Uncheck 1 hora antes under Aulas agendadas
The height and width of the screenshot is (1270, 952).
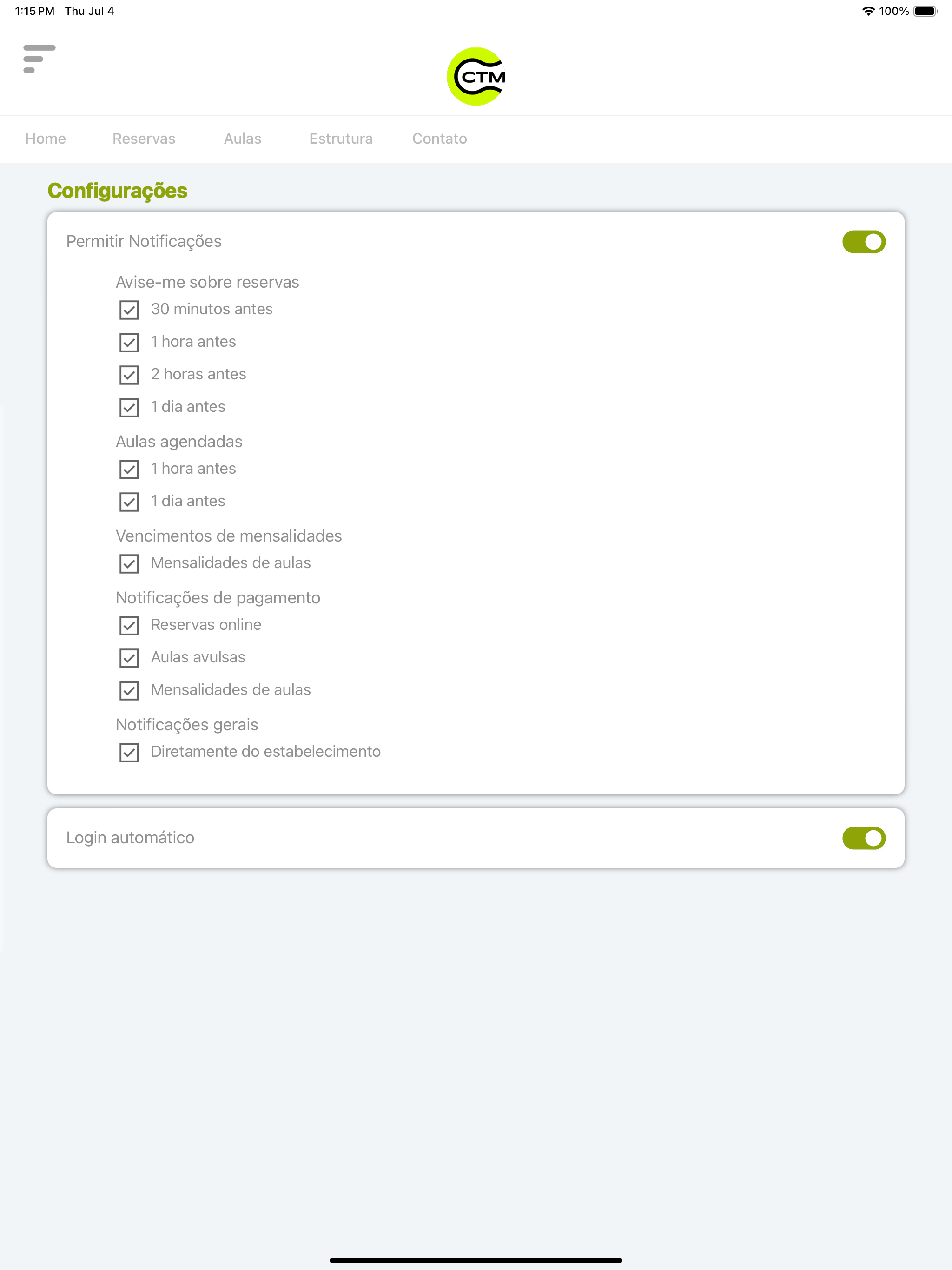[x=129, y=469]
